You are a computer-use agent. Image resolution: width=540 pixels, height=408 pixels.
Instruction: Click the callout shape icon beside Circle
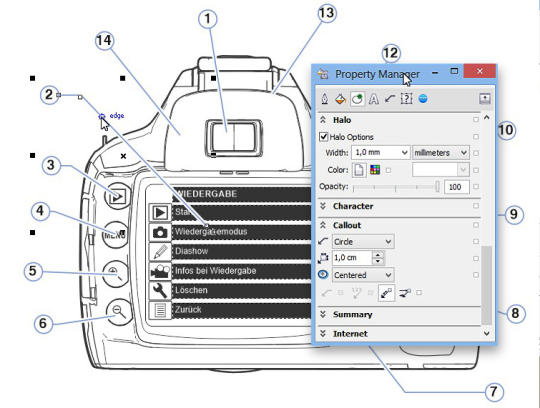[323, 241]
